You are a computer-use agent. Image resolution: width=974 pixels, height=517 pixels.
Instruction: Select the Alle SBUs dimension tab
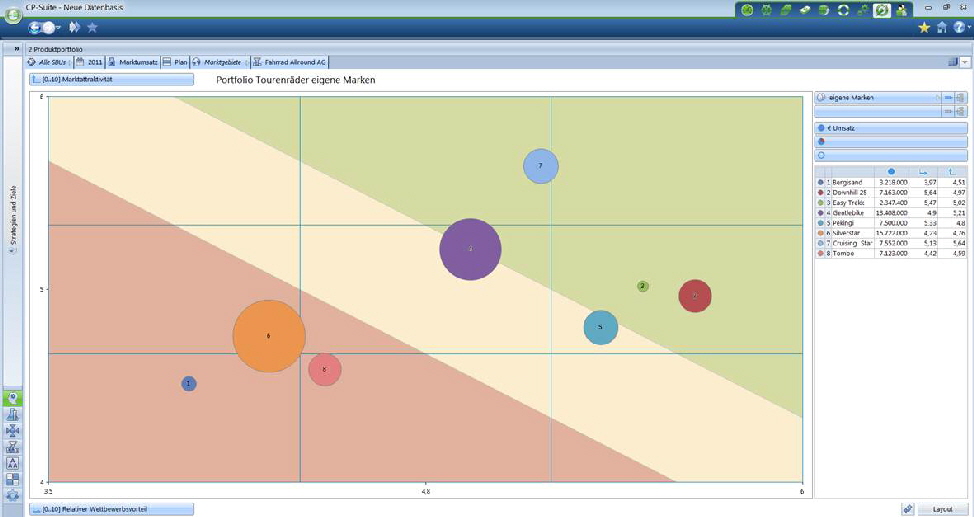(x=50, y=62)
